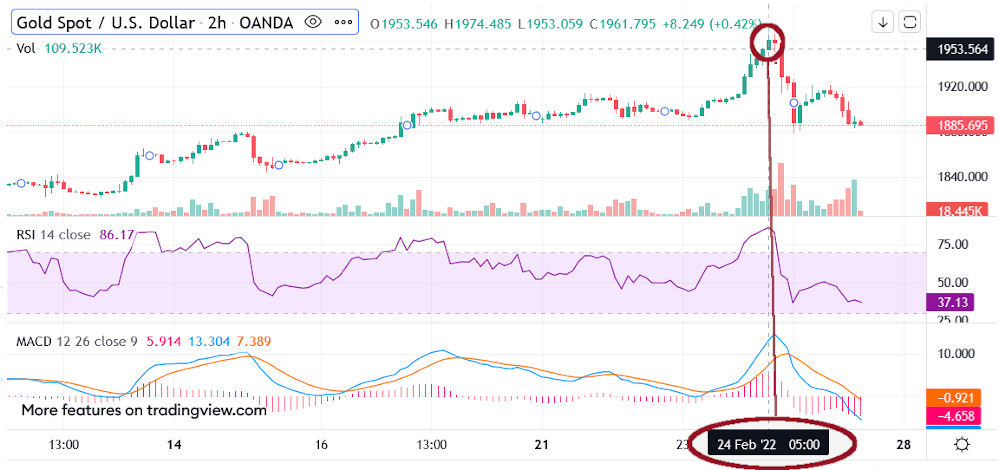Toggle the eye icon to hide Gold Spot series

click(313, 23)
